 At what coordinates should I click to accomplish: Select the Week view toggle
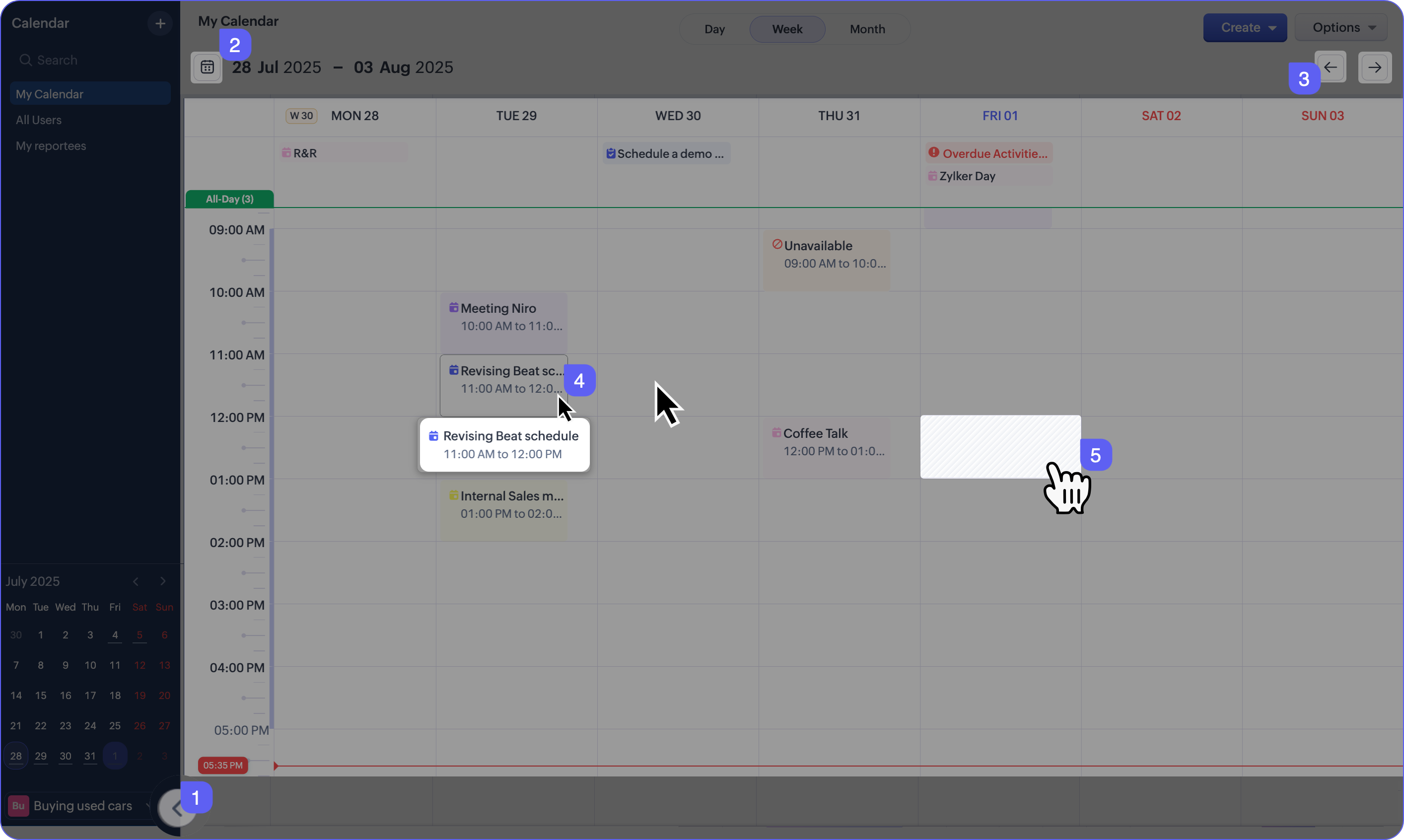coord(787,29)
